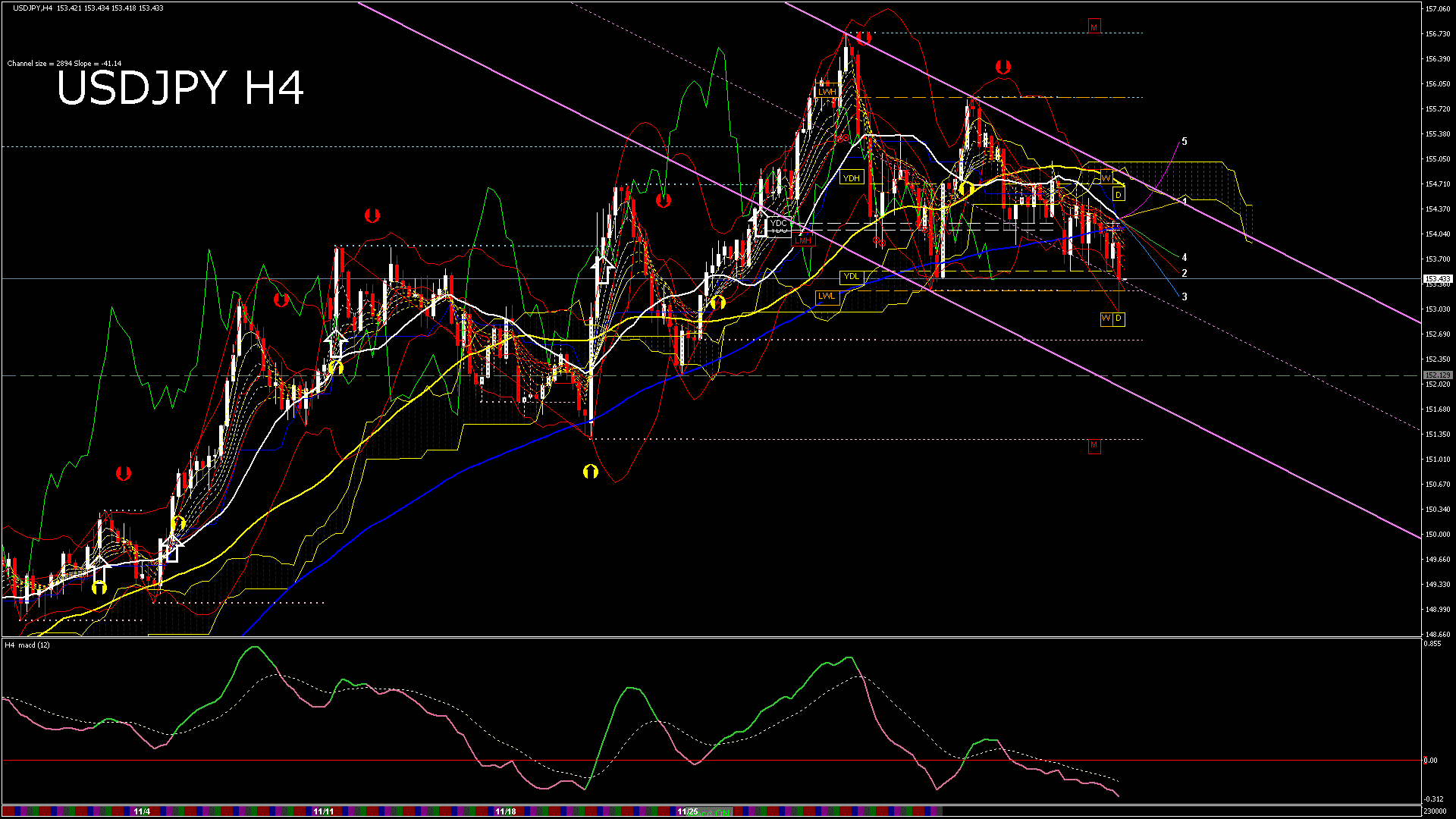This screenshot has height=819, width=1456.
Task: Click the H4 macd (12) indicator label
Action: 27,645
